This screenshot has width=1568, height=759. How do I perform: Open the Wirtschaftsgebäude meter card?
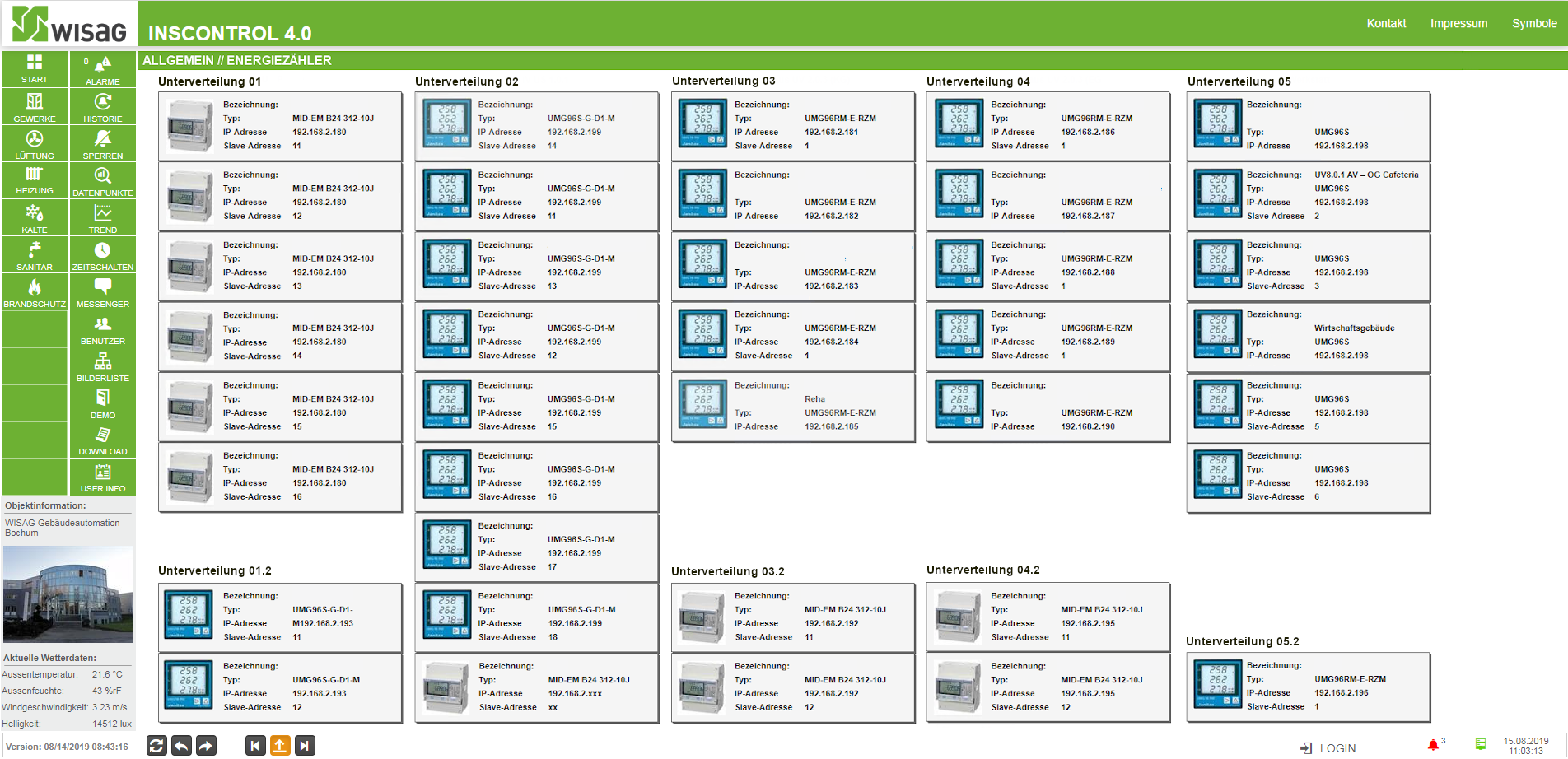coord(1309,337)
